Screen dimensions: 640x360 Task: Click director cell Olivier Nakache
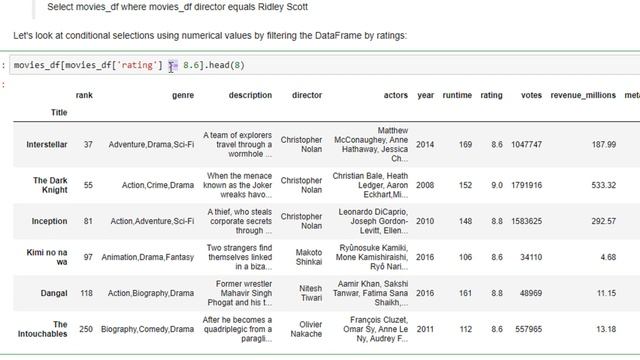[307, 329]
